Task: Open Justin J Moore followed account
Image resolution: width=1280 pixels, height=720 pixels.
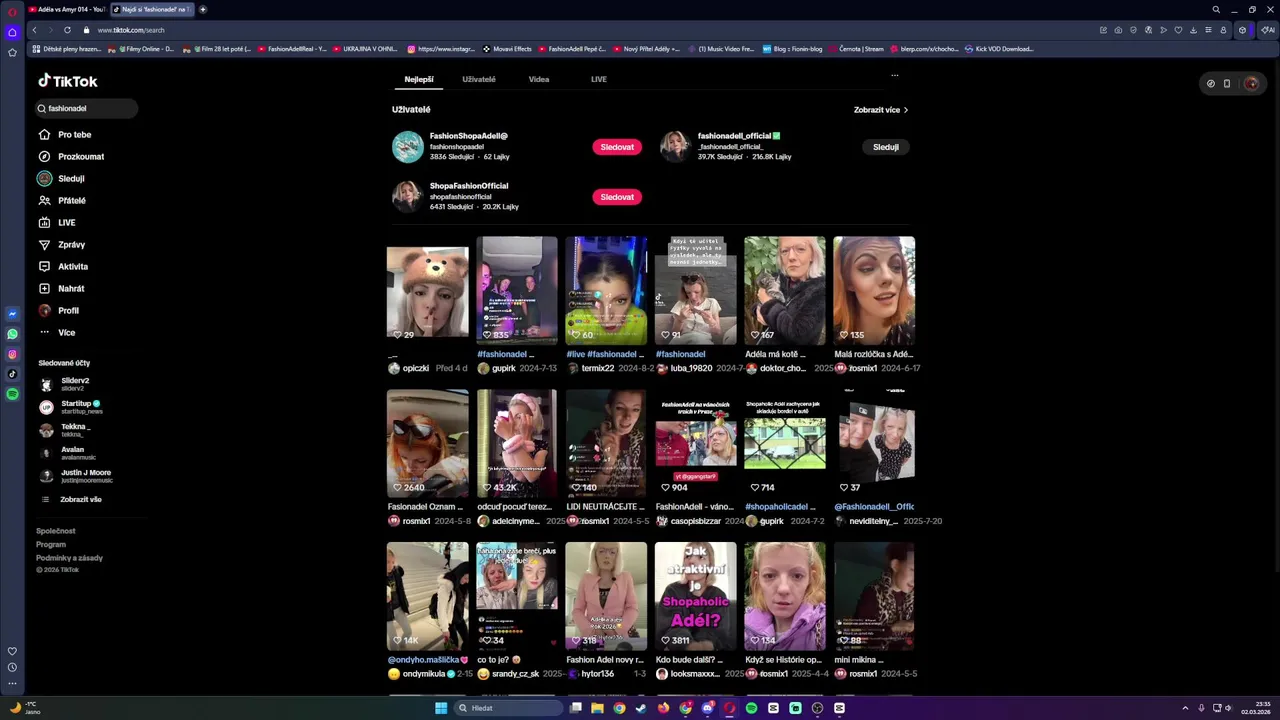Action: [x=78, y=476]
